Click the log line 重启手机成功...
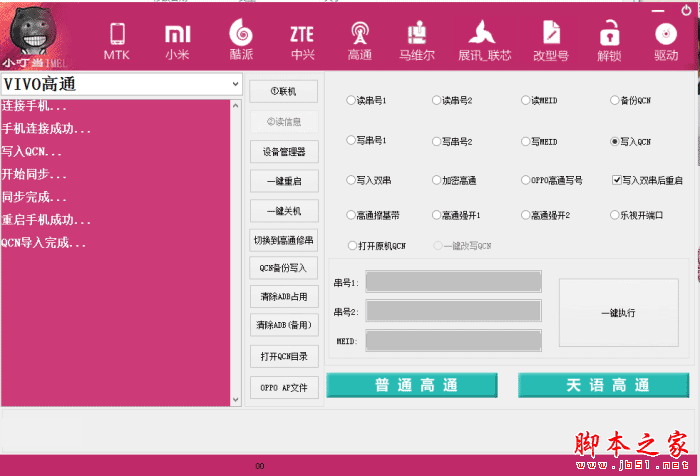The height and width of the screenshot is (476, 700). click(46, 220)
